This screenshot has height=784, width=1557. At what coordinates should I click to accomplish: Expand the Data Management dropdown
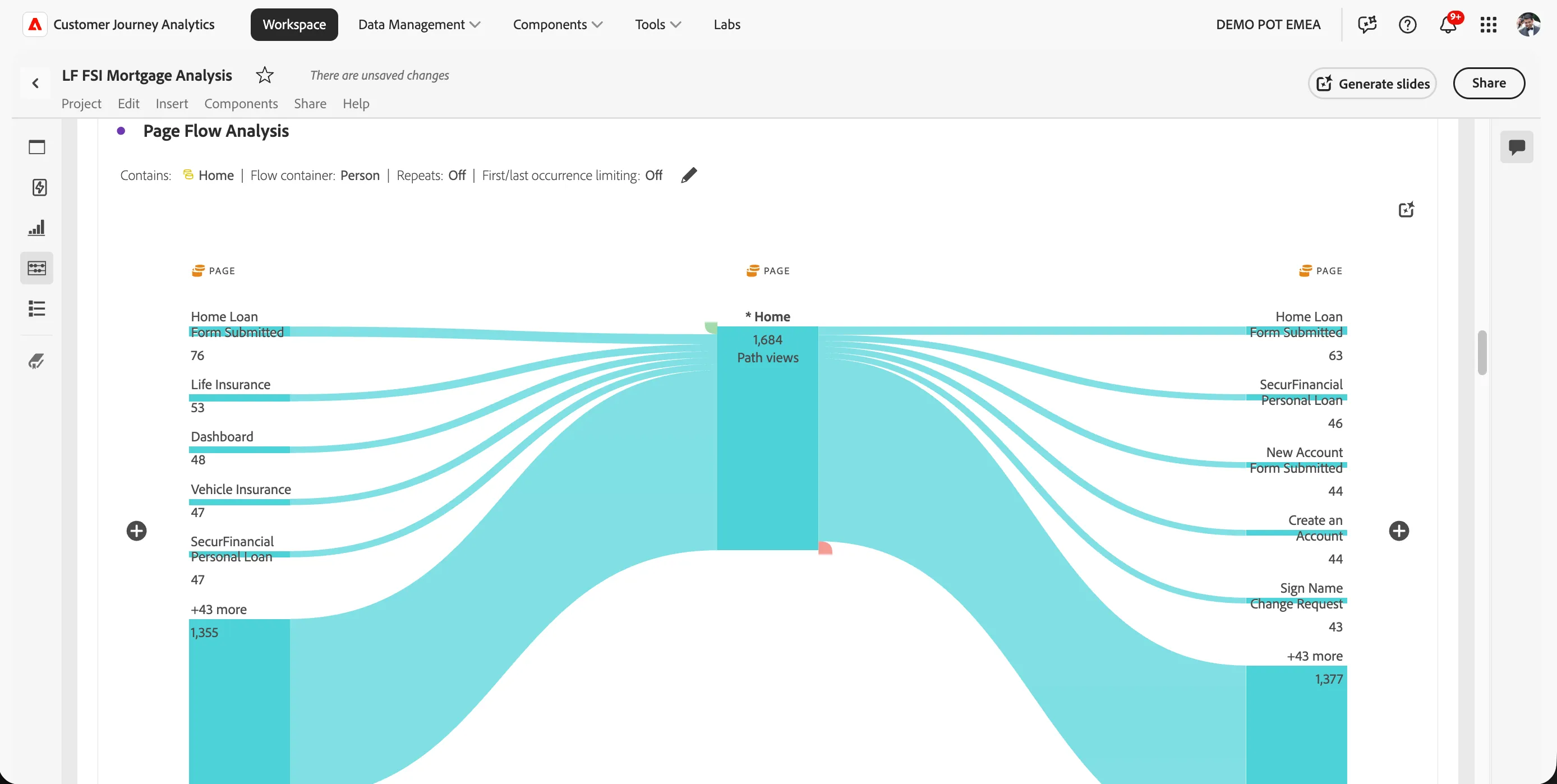[419, 24]
